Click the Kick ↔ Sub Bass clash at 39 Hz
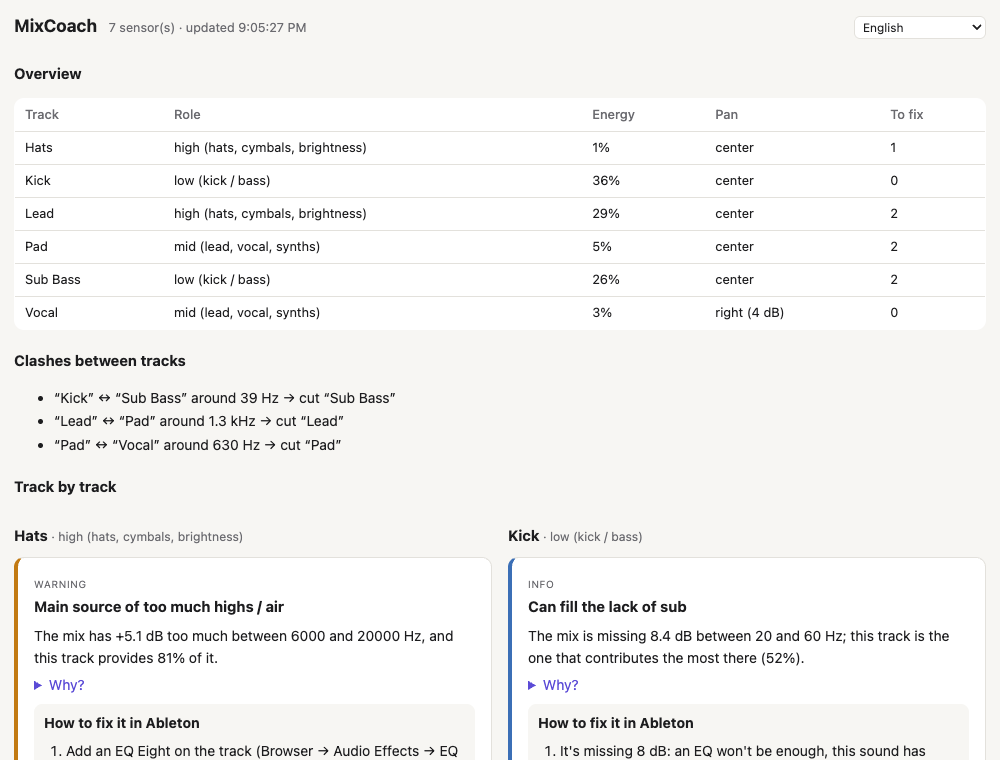 click(224, 398)
